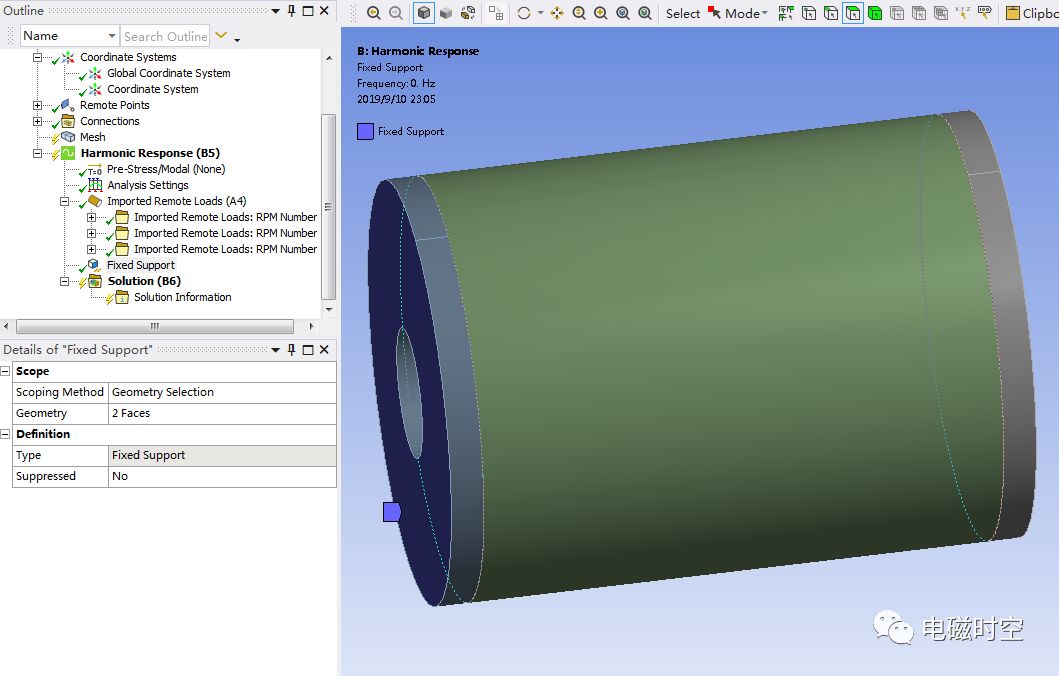Viewport: 1059px width, 676px height.
Task: Click the blue Fixed Support flag on model
Action: pos(392,512)
